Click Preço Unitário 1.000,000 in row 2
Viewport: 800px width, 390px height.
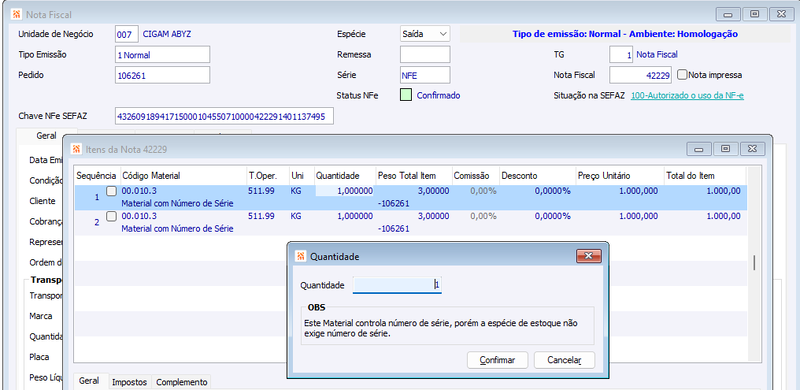(x=639, y=216)
